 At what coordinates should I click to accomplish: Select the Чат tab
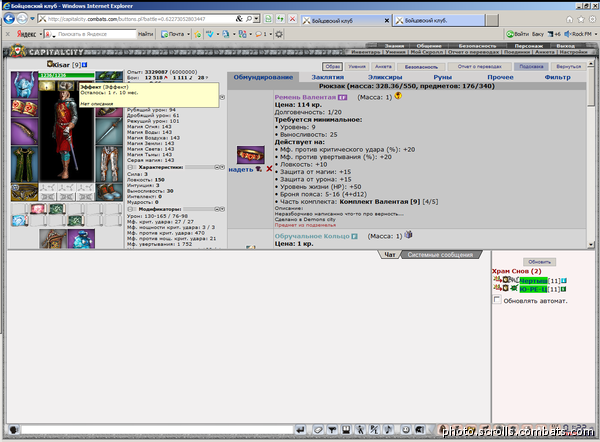(x=390, y=254)
